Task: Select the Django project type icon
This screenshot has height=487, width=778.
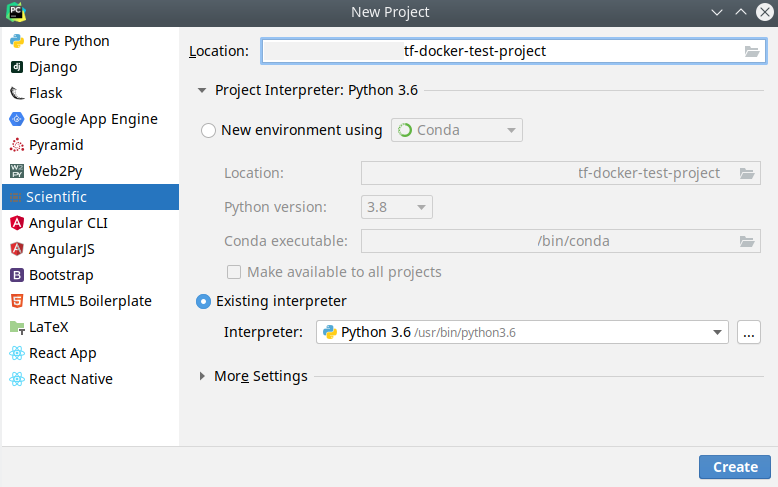Action: (x=17, y=67)
